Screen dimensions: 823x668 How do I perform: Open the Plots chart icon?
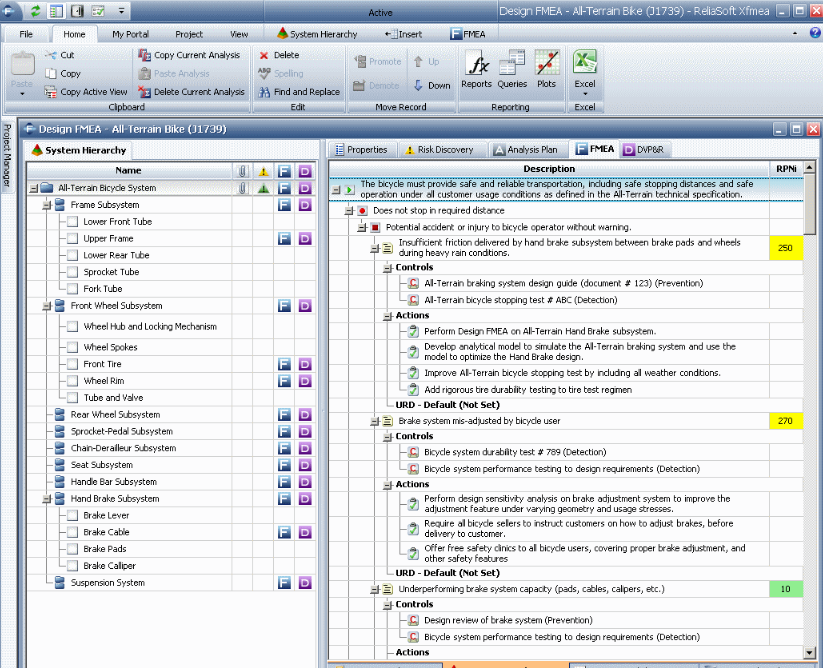[546, 66]
